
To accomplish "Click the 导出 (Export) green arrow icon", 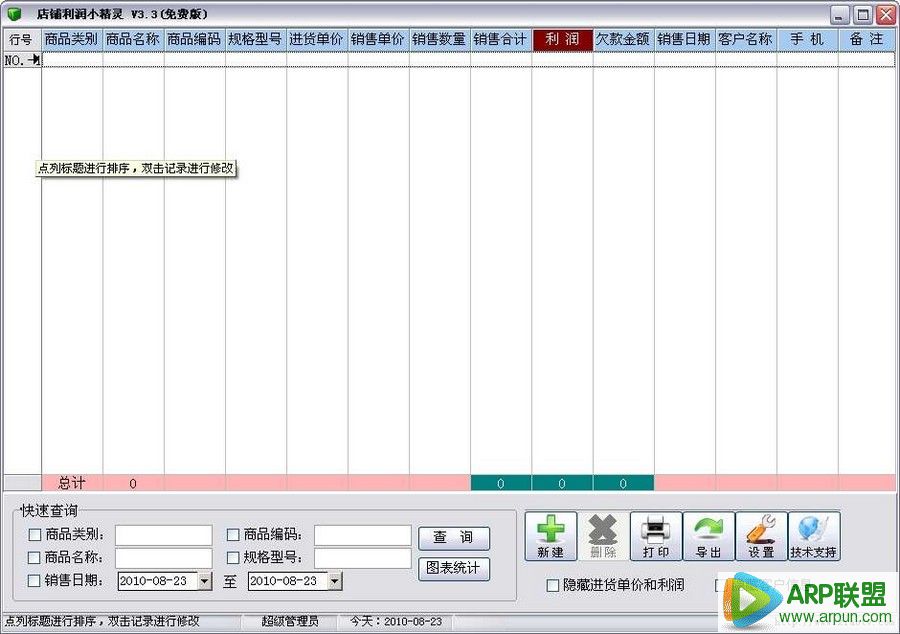I will click(x=709, y=535).
